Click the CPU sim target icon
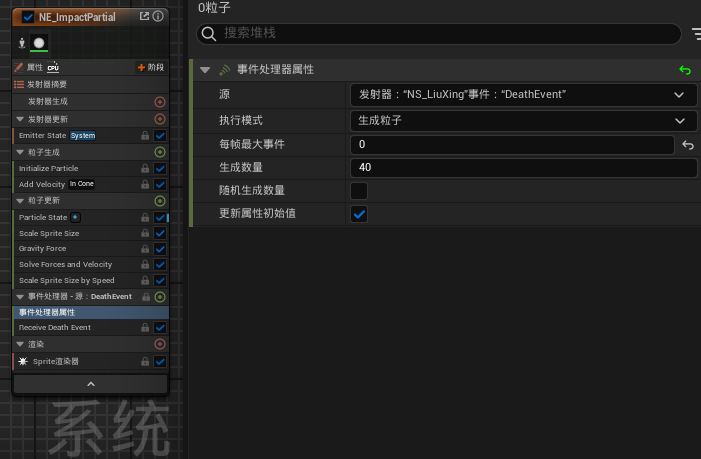The image size is (701, 459). click(53, 67)
